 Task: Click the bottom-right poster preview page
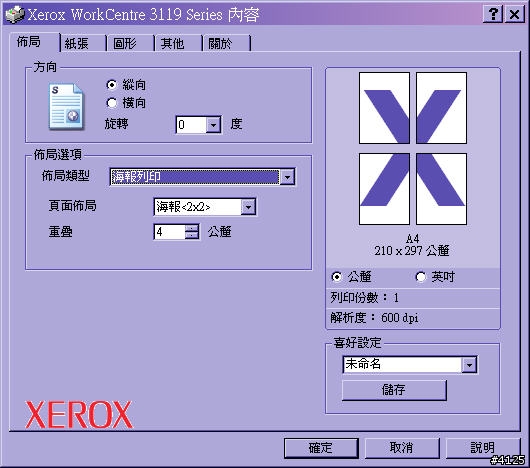pos(441,189)
